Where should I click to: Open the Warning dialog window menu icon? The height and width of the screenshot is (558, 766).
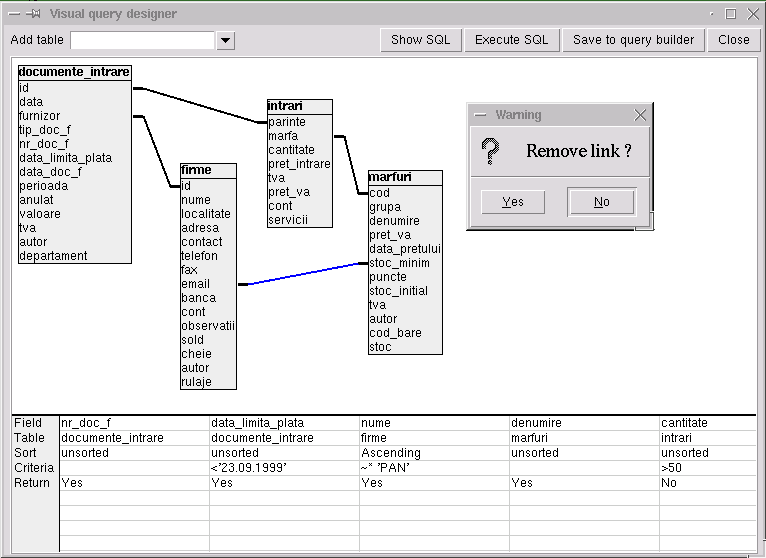481,115
